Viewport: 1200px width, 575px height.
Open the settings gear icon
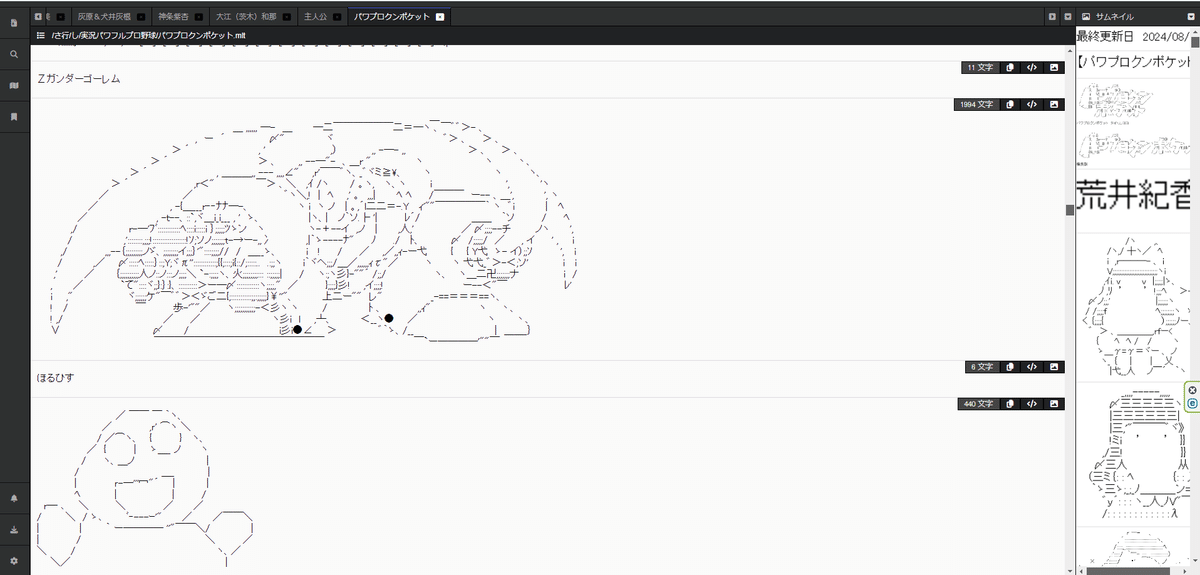pyautogui.click(x=14, y=561)
